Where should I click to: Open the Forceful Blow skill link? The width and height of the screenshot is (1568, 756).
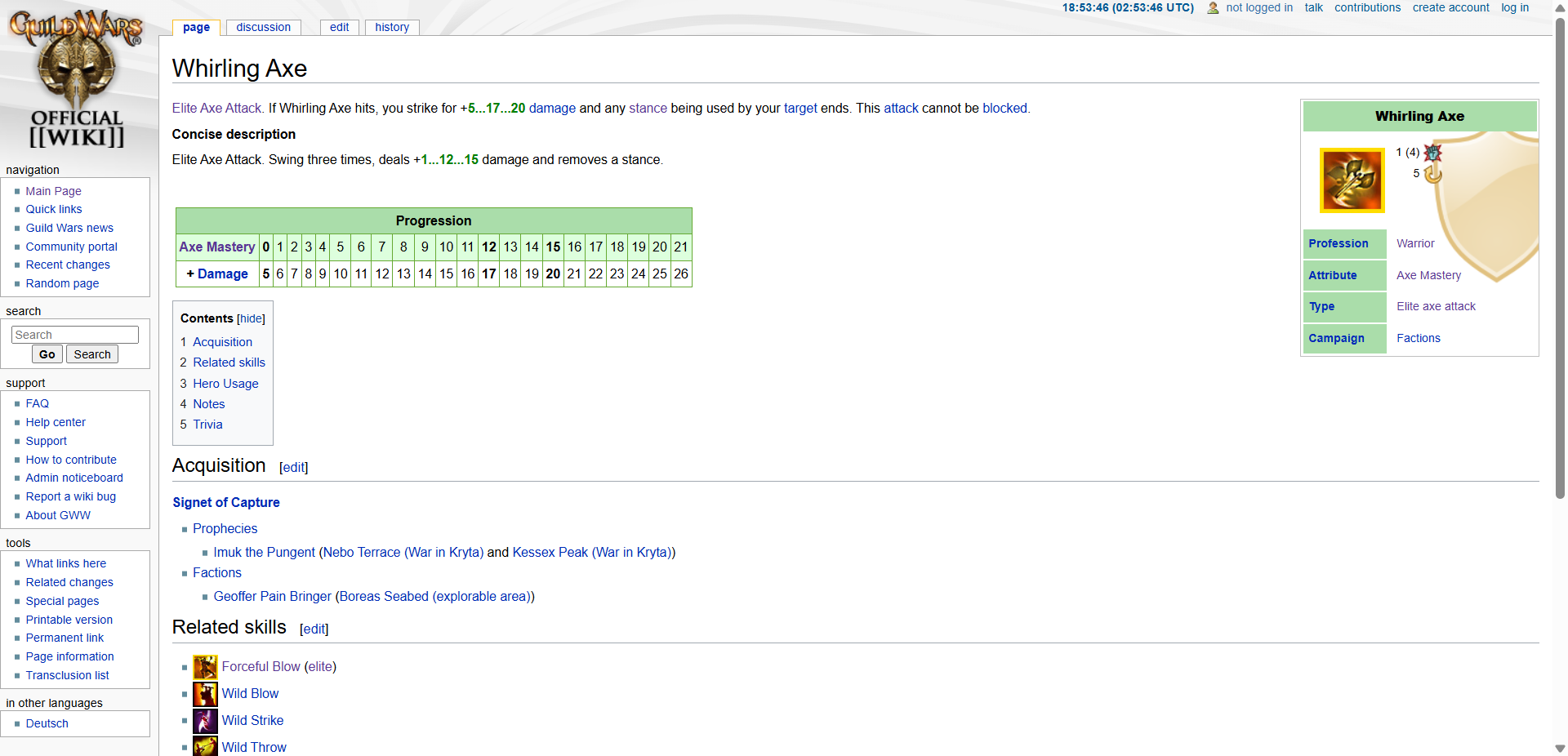pos(261,667)
